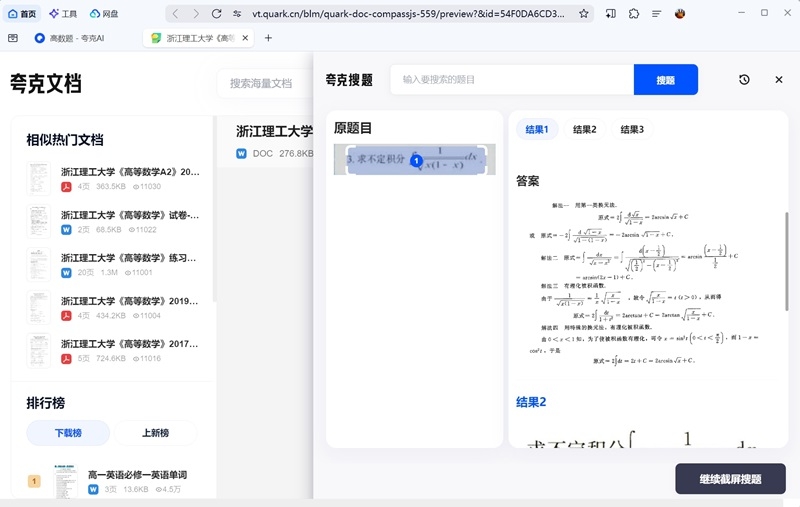Open a new browser tab
Viewport: 800px width, 507px height.
(x=268, y=38)
